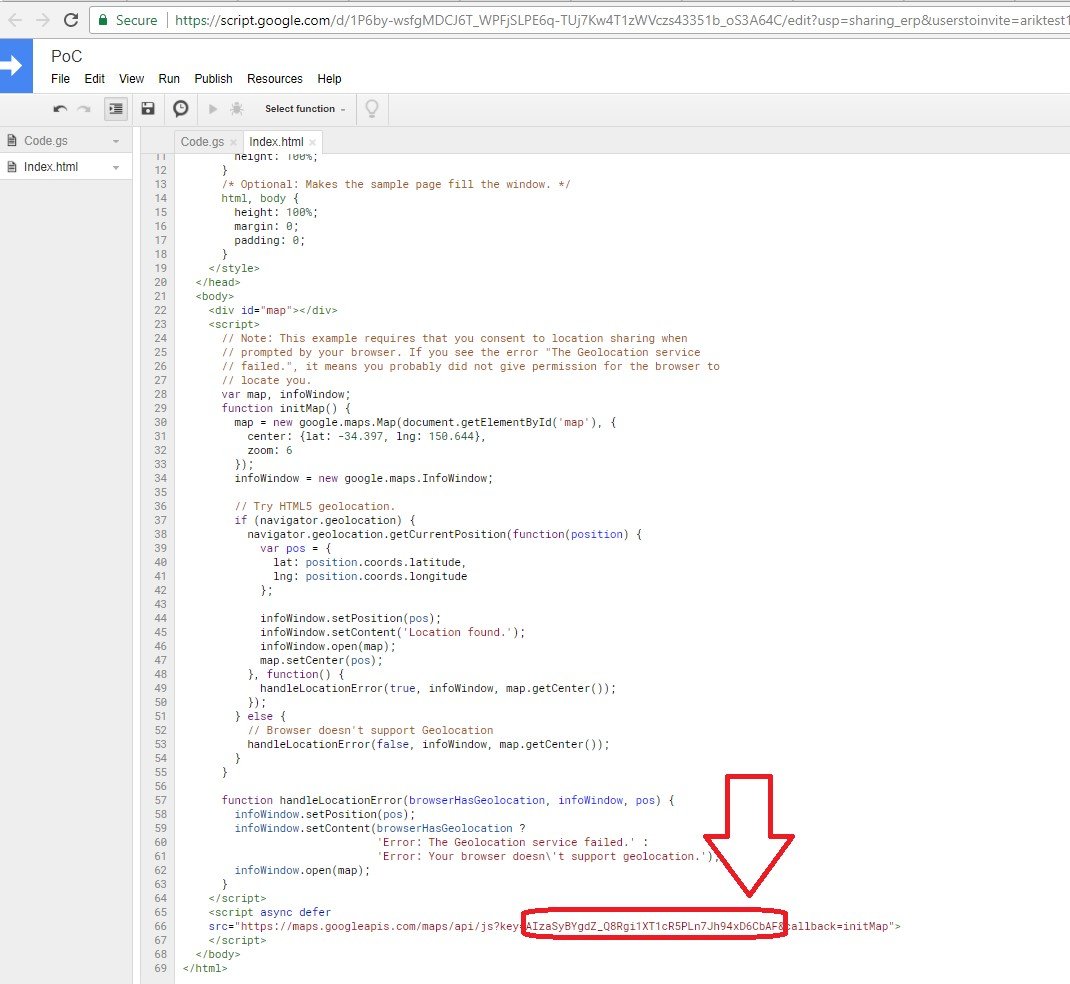The image size is (1070, 984).
Task: Click the '// Browser doesn't support Geolocation' comment
Action: pyautogui.click(x=370, y=730)
